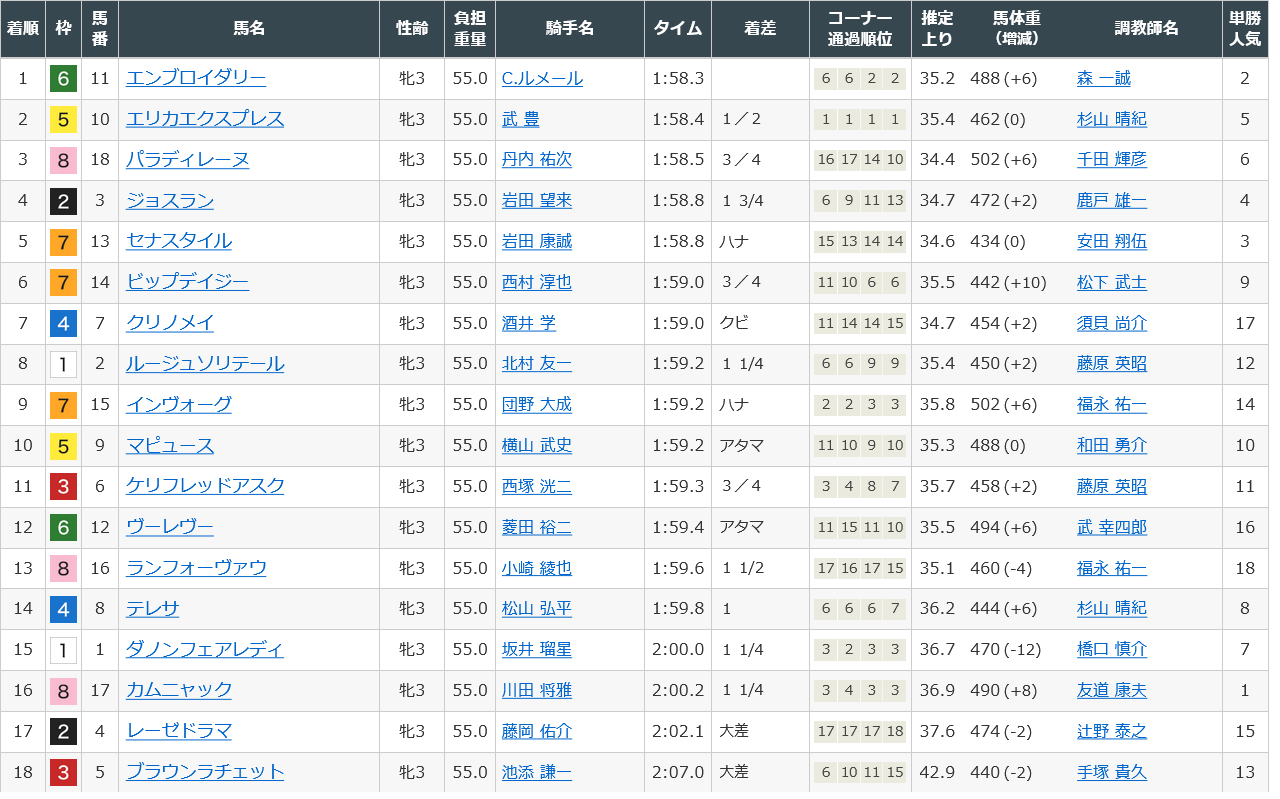Screen dimensions: 1280x799
Task: Click the カムニャック horse name
Action: (178, 690)
